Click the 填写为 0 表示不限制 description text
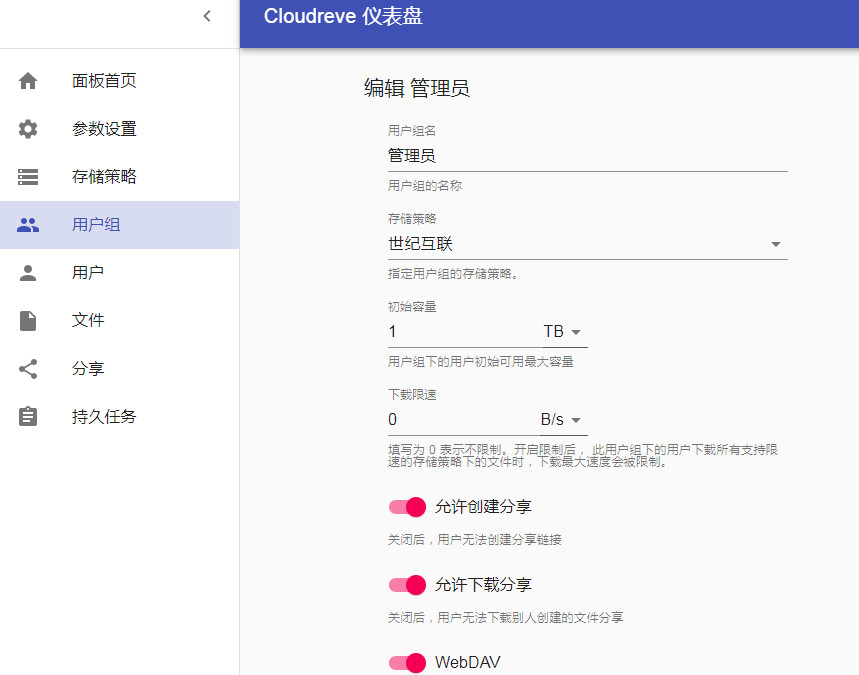This screenshot has height=675, width=859. [583, 456]
